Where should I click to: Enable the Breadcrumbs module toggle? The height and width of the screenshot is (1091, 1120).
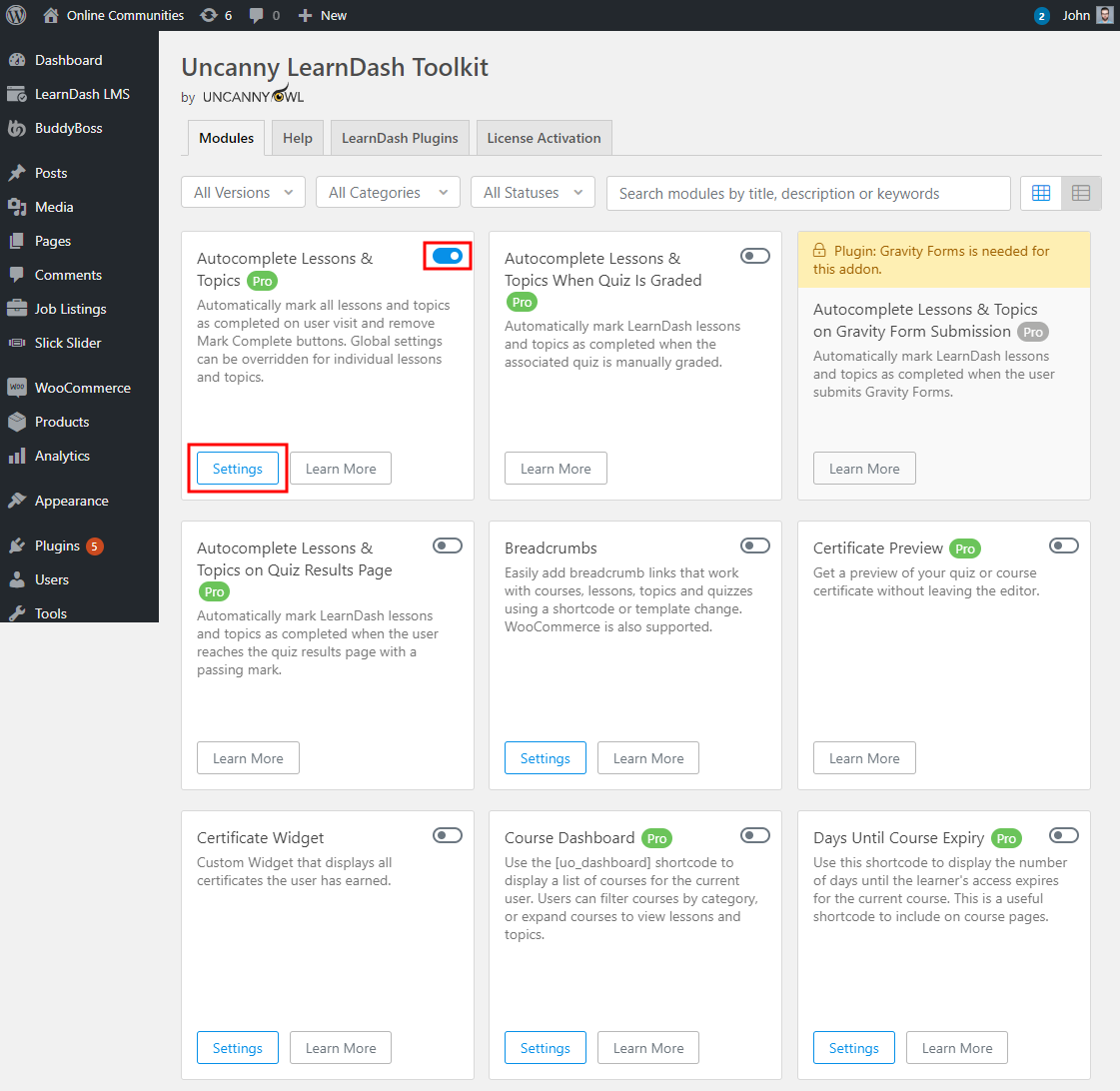click(754, 545)
